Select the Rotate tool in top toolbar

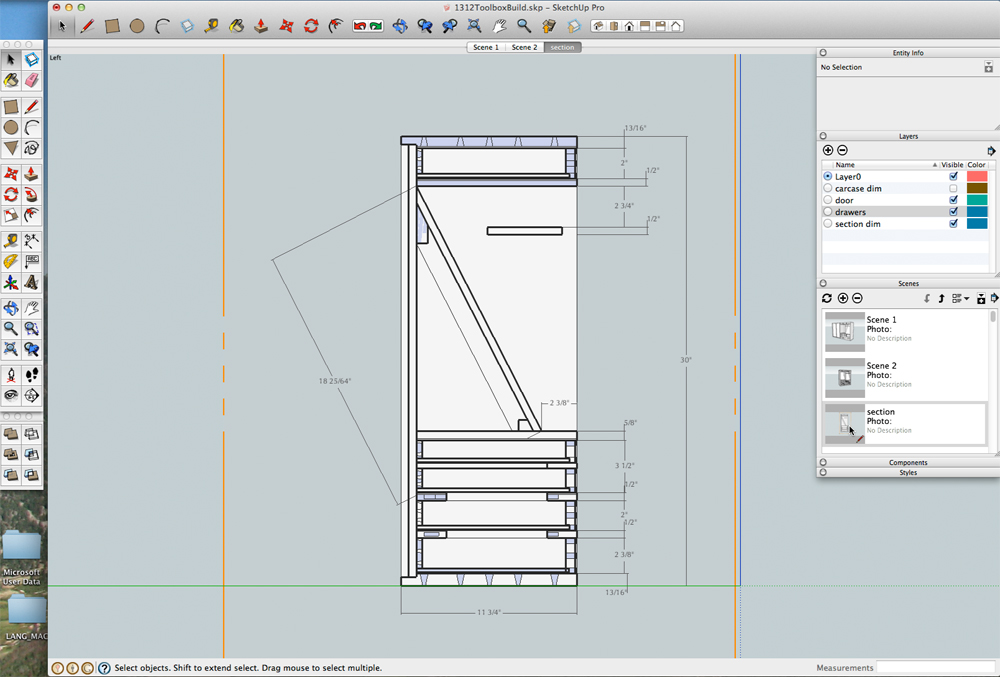311,26
